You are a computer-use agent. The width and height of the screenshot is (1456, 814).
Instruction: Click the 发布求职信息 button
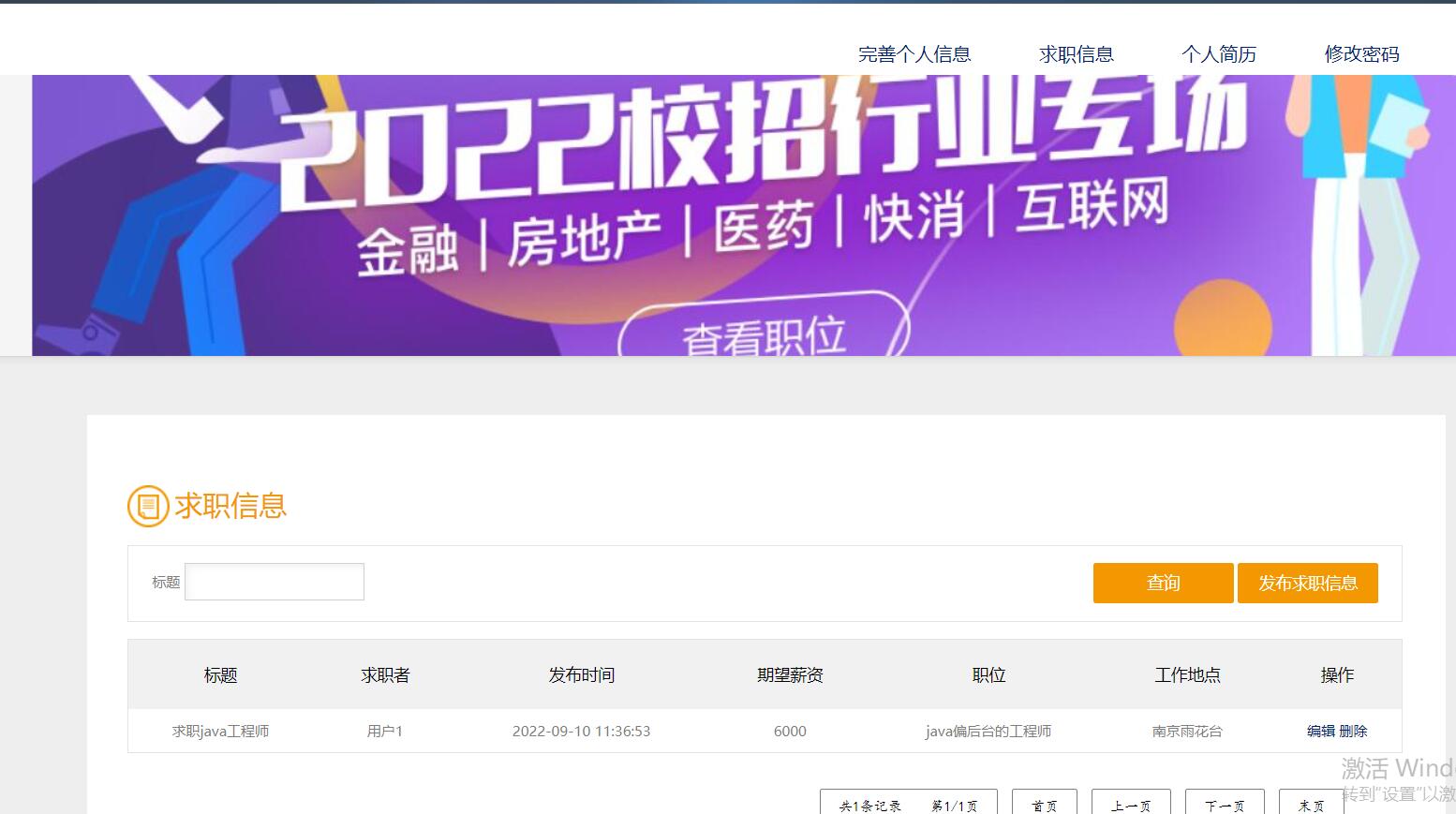tap(1308, 583)
